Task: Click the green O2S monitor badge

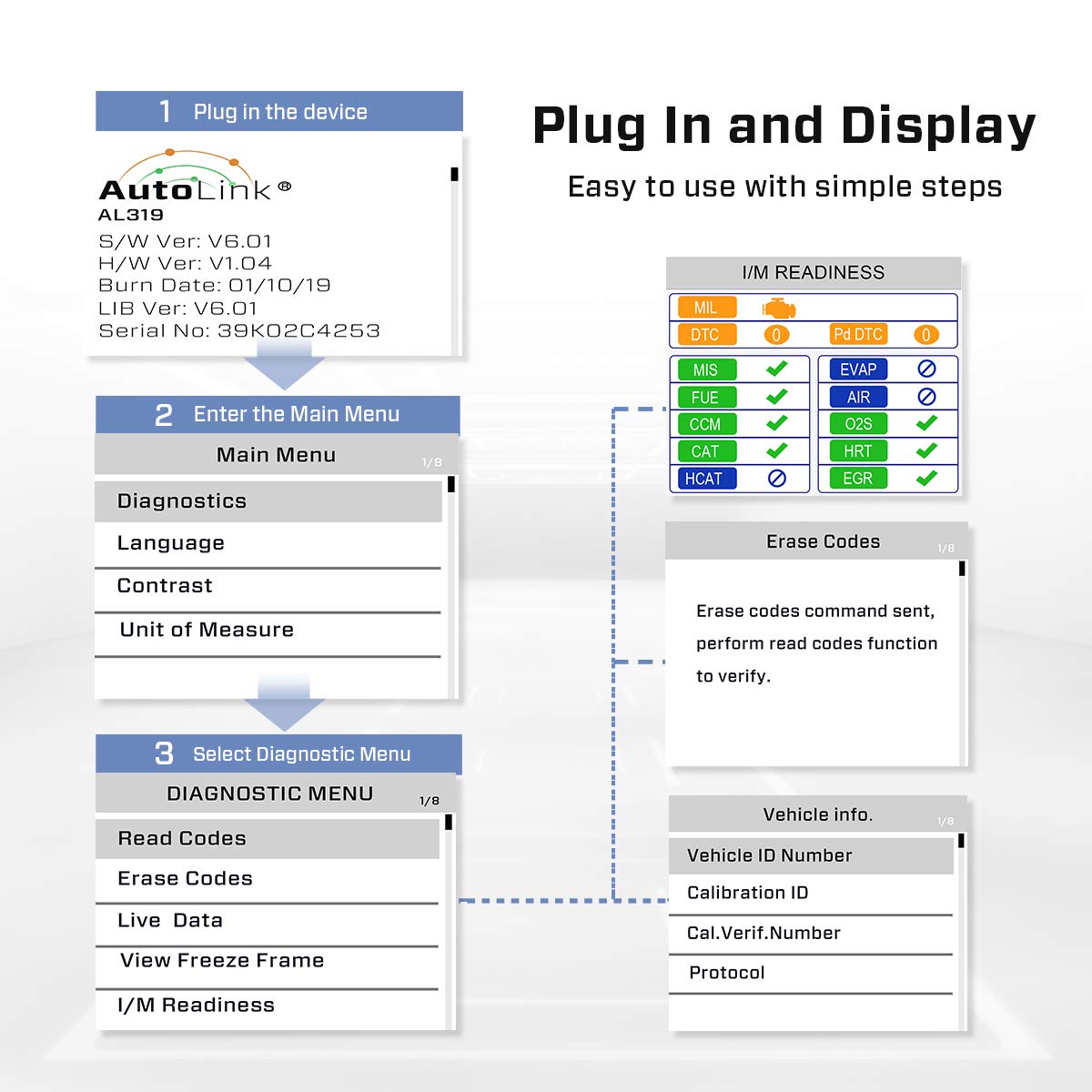Action: pyautogui.click(x=857, y=424)
